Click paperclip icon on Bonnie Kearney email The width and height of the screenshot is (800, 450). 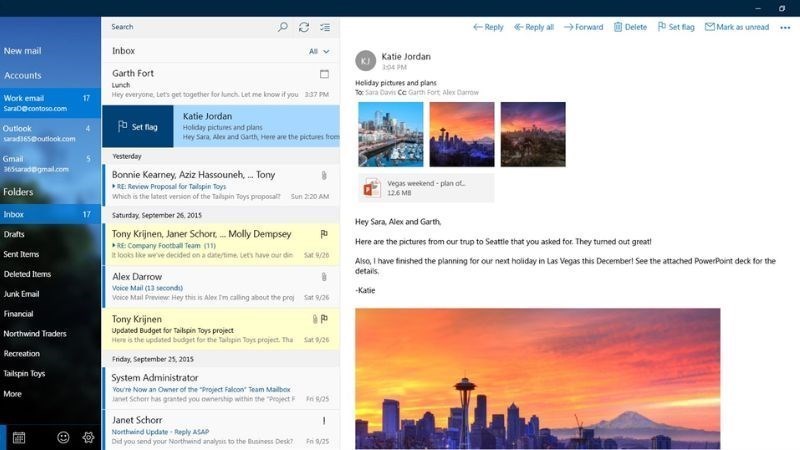tap(323, 176)
